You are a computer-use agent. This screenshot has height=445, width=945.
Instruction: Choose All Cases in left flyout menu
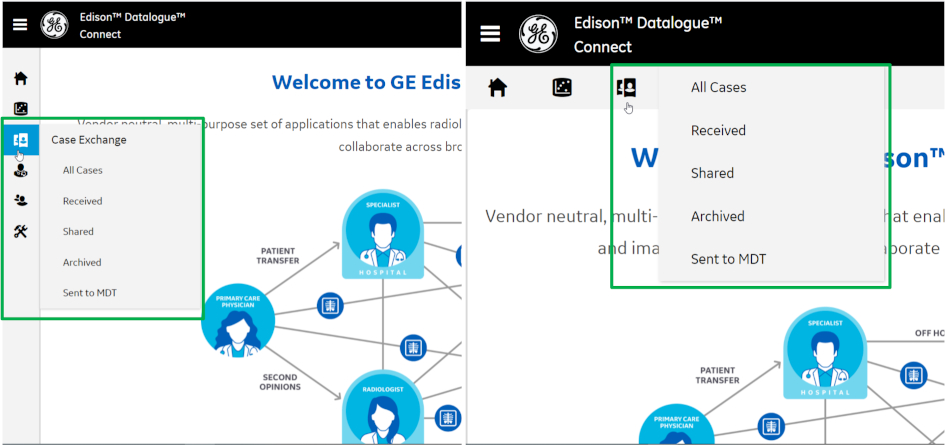(83, 171)
